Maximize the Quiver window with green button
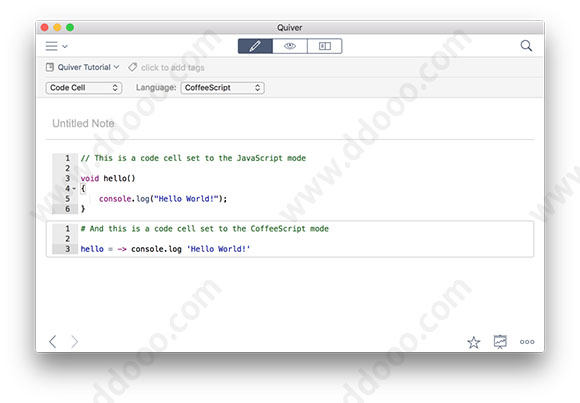Screen dimensions: 580x403 pyautogui.click(x=70, y=27)
